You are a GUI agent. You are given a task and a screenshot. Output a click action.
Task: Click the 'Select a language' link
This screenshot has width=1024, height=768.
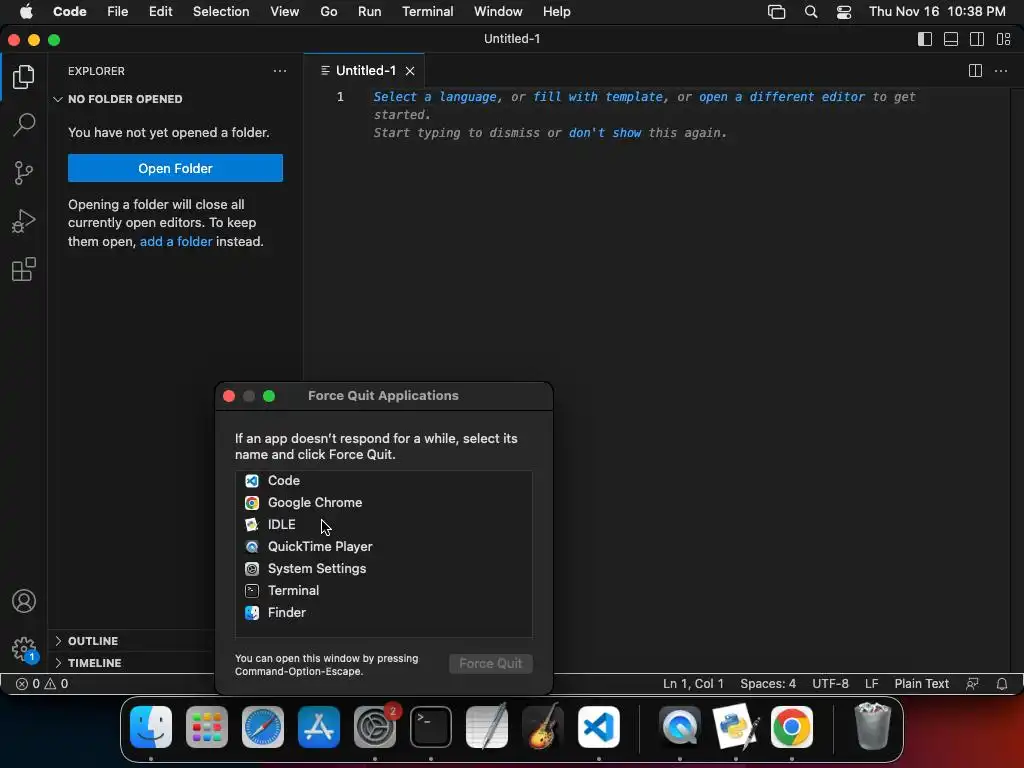(x=435, y=97)
